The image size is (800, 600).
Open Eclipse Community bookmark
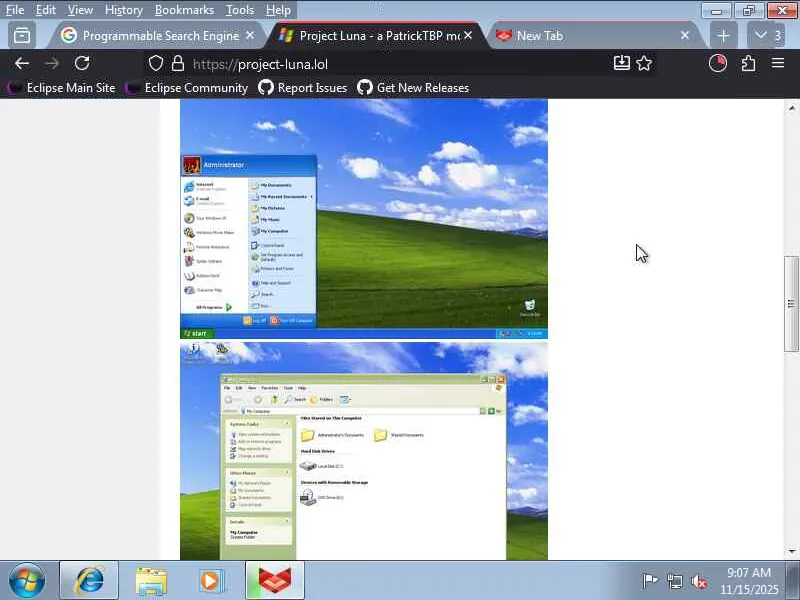(x=187, y=88)
